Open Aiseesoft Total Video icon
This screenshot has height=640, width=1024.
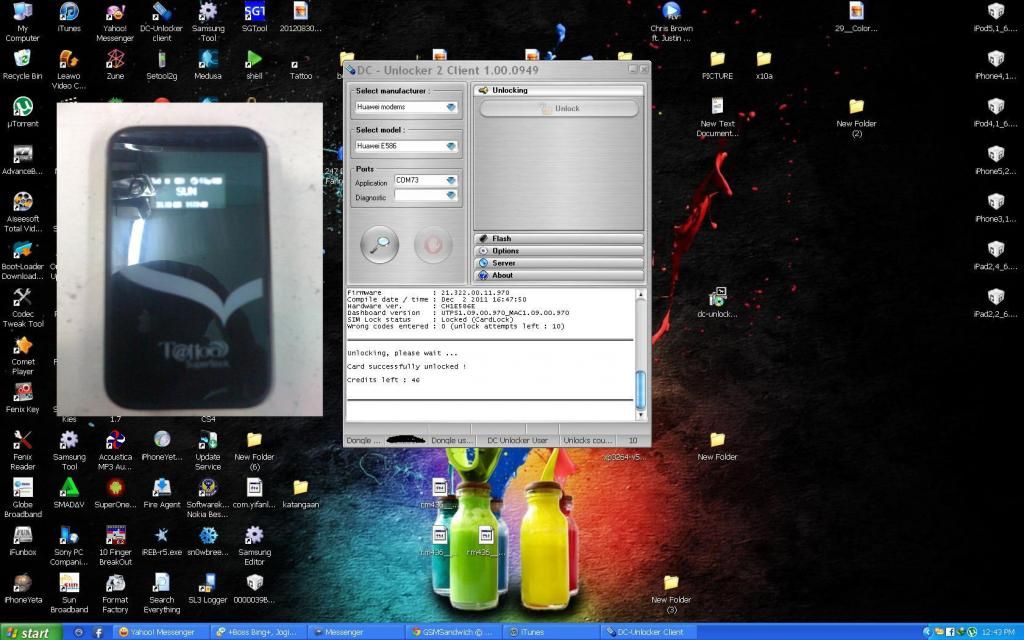coord(22,213)
